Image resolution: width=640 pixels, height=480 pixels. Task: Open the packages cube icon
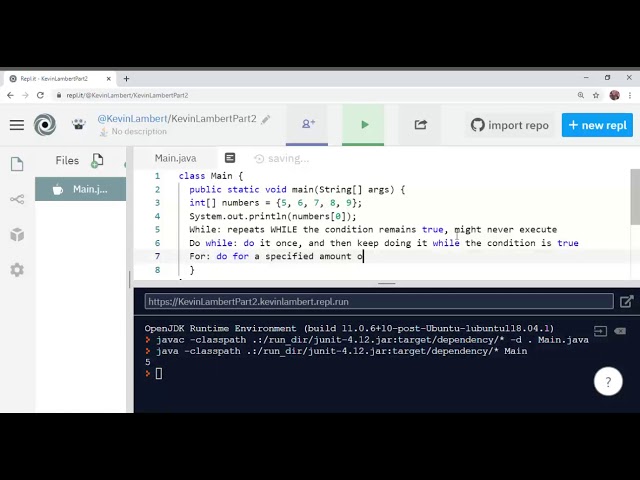pyautogui.click(x=17, y=235)
